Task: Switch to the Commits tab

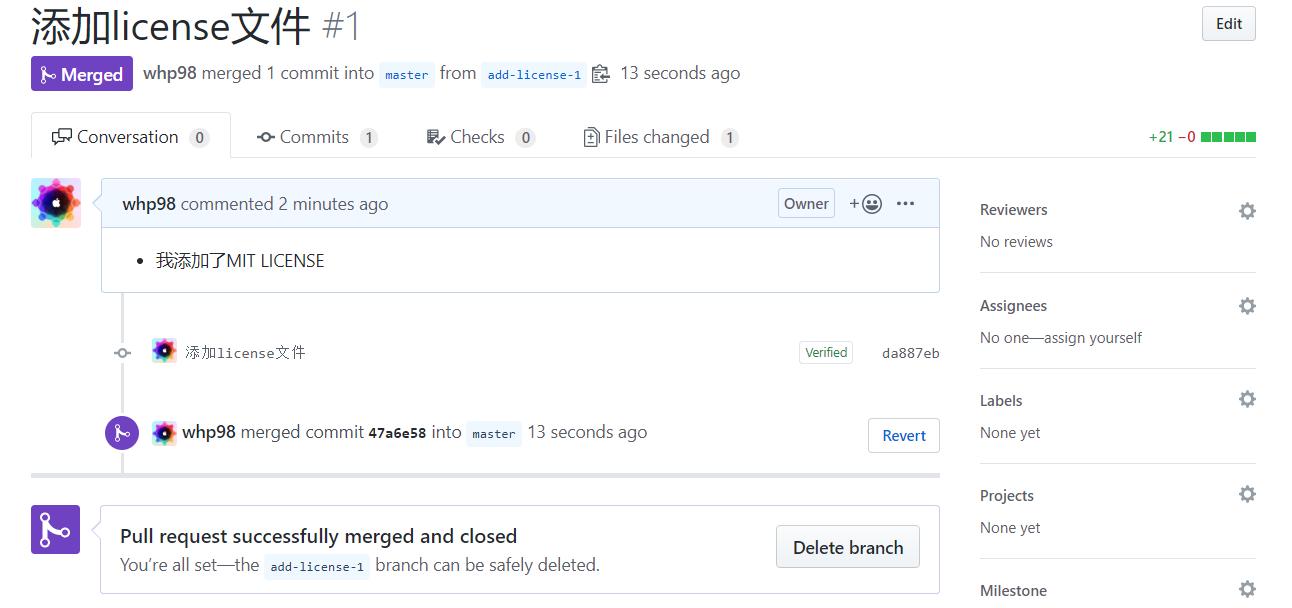Action: coord(317,137)
